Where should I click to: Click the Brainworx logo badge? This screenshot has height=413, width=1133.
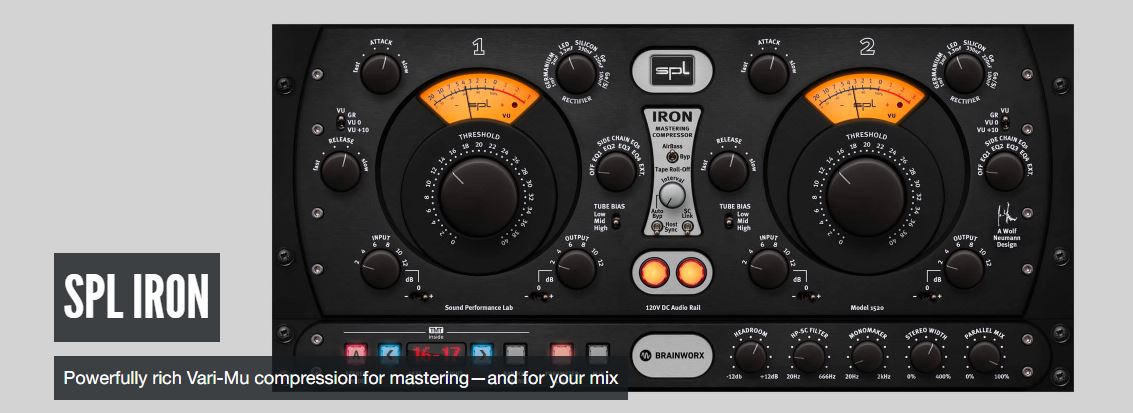click(672, 355)
